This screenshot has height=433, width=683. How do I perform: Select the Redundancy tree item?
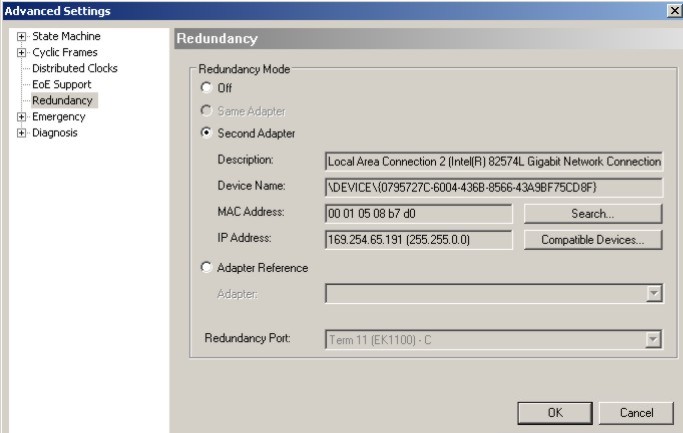tap(62, 101)
